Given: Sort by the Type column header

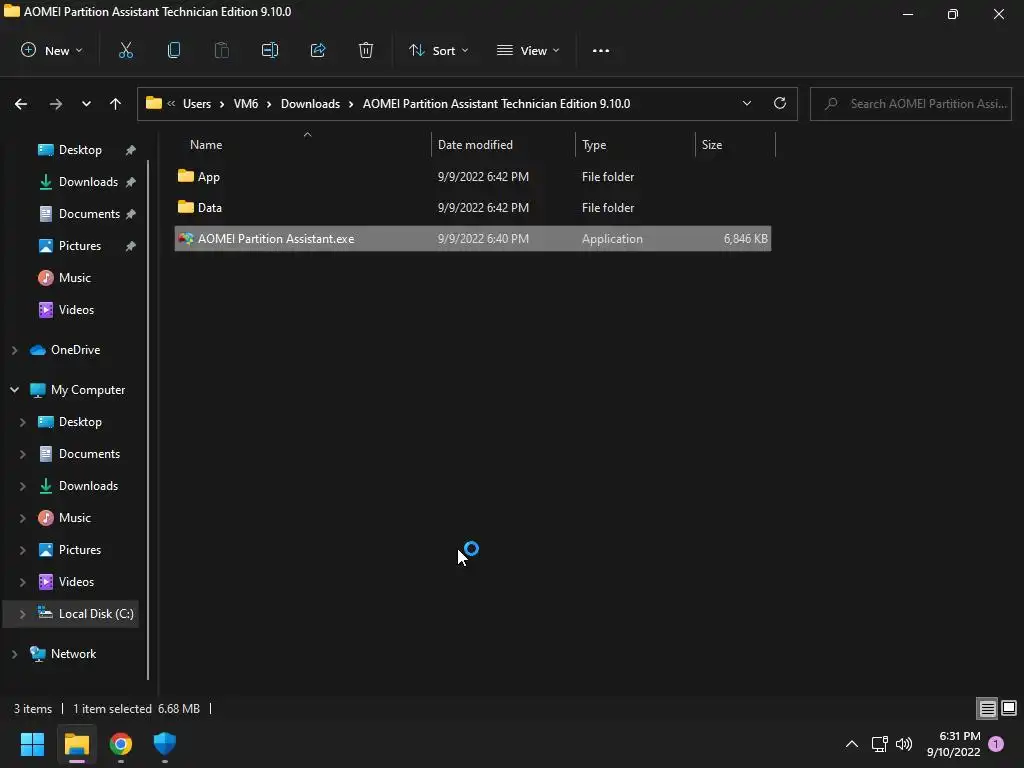Looking at the screenshot, I should coord(594,145).
